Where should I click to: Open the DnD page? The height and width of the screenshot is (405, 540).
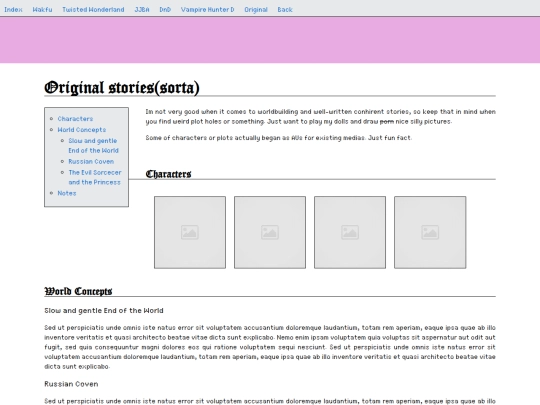click(x=165, y=10)
